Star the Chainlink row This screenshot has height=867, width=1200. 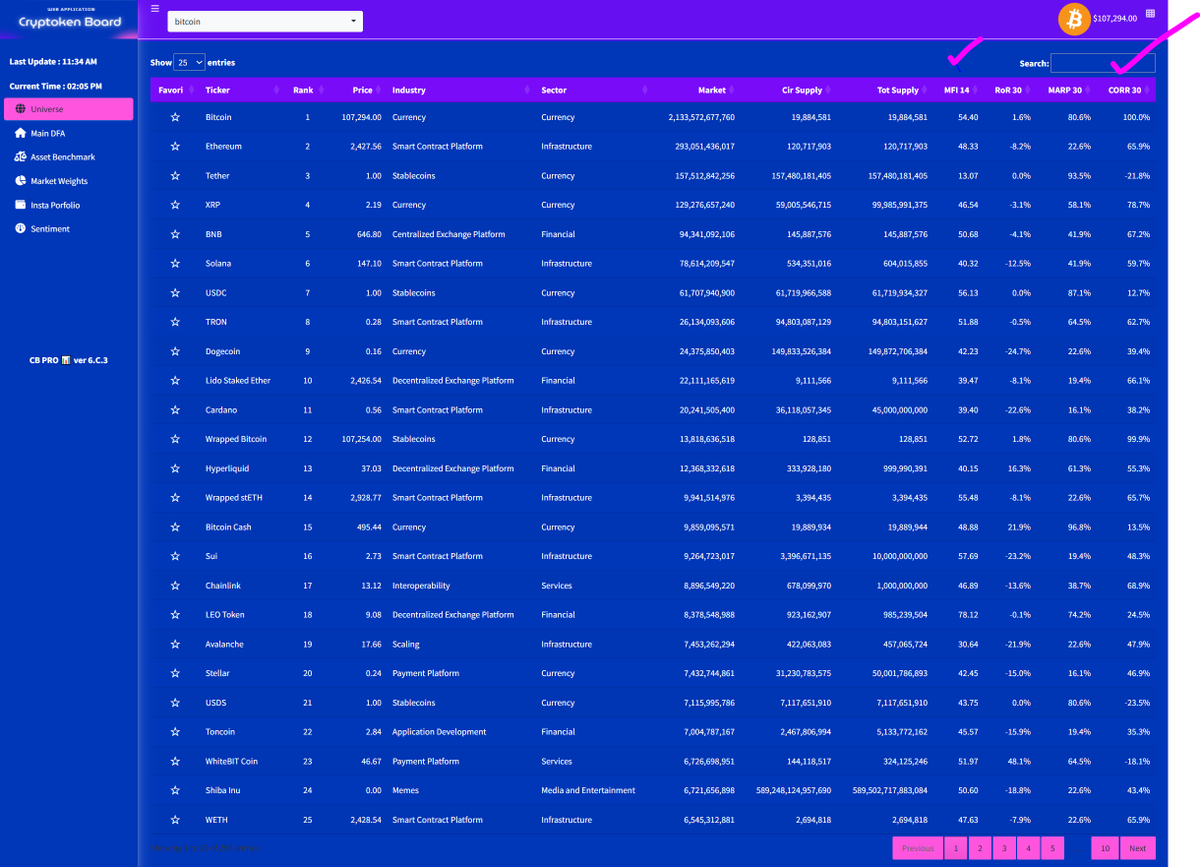point(175,586)
